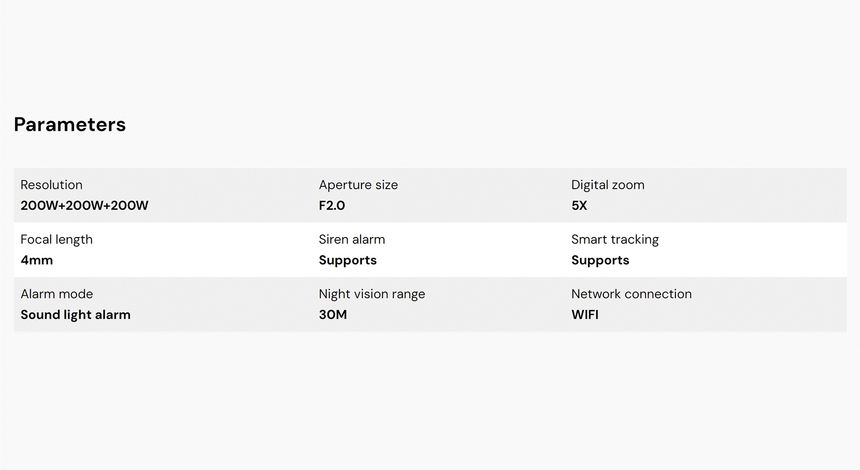Click Supports value under Siren alarm
This screenshot has width=860, height=470.
(x=348, y=261)
